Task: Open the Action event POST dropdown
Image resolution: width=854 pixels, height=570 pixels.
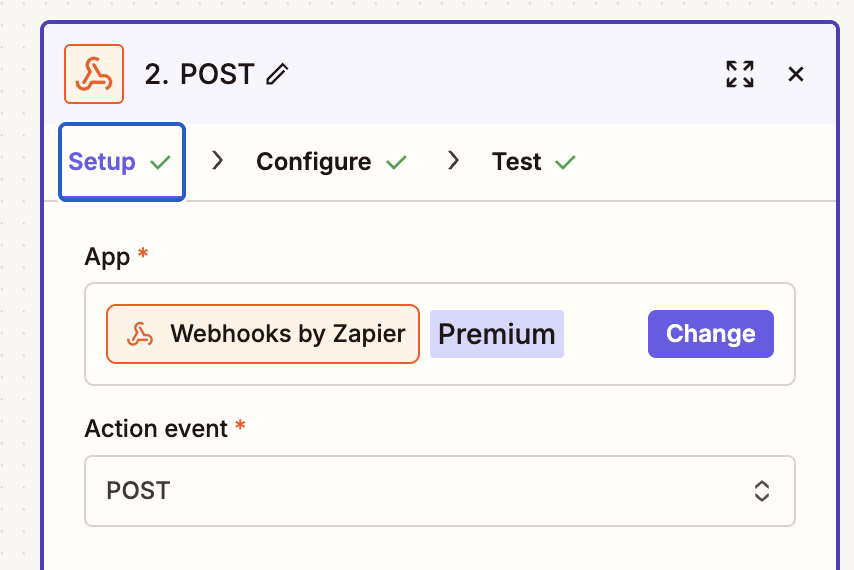Action: tap(439, 491)
